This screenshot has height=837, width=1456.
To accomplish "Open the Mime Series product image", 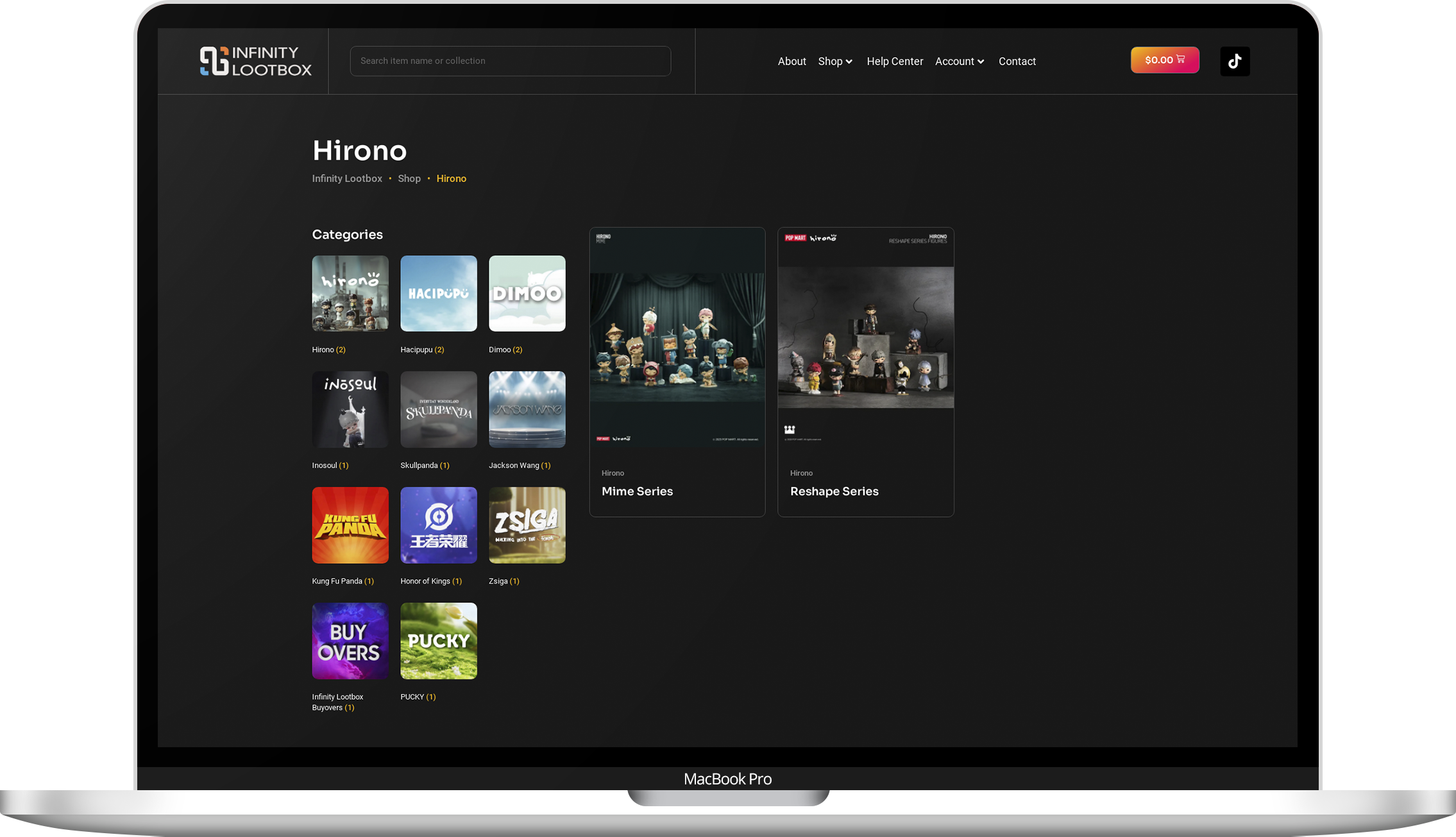I will coord(677,337).
